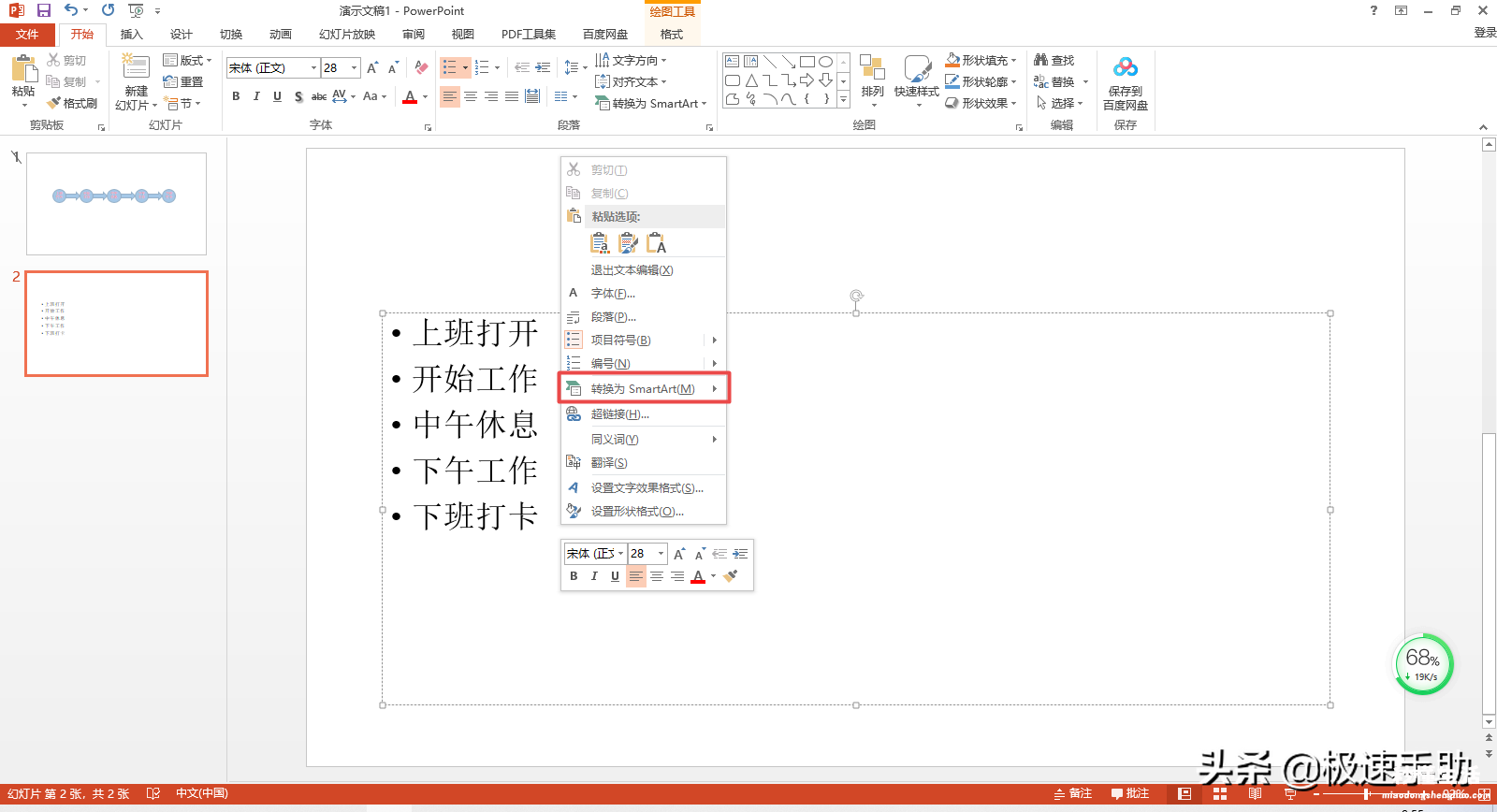Click the Decrease Indent icon in ribbon
Image resolution: width=1497 pixels, height=812 pixels.
coord(522,68)
